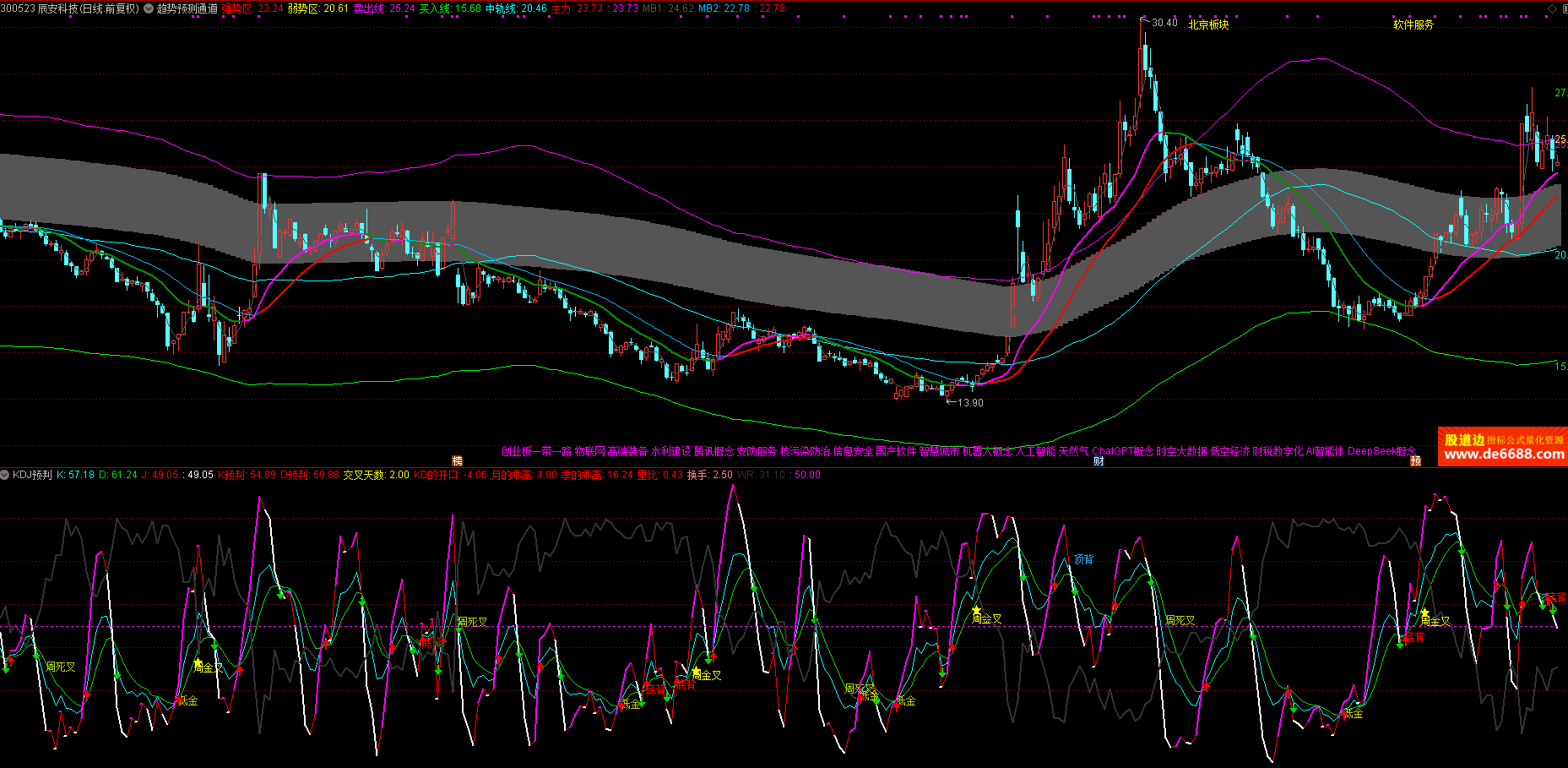Image resolution: width=1568 pixels, height=768 pixels.
Task: Click the yellow star above 周金叉 near 30.40 peak date
Action: 976,610
